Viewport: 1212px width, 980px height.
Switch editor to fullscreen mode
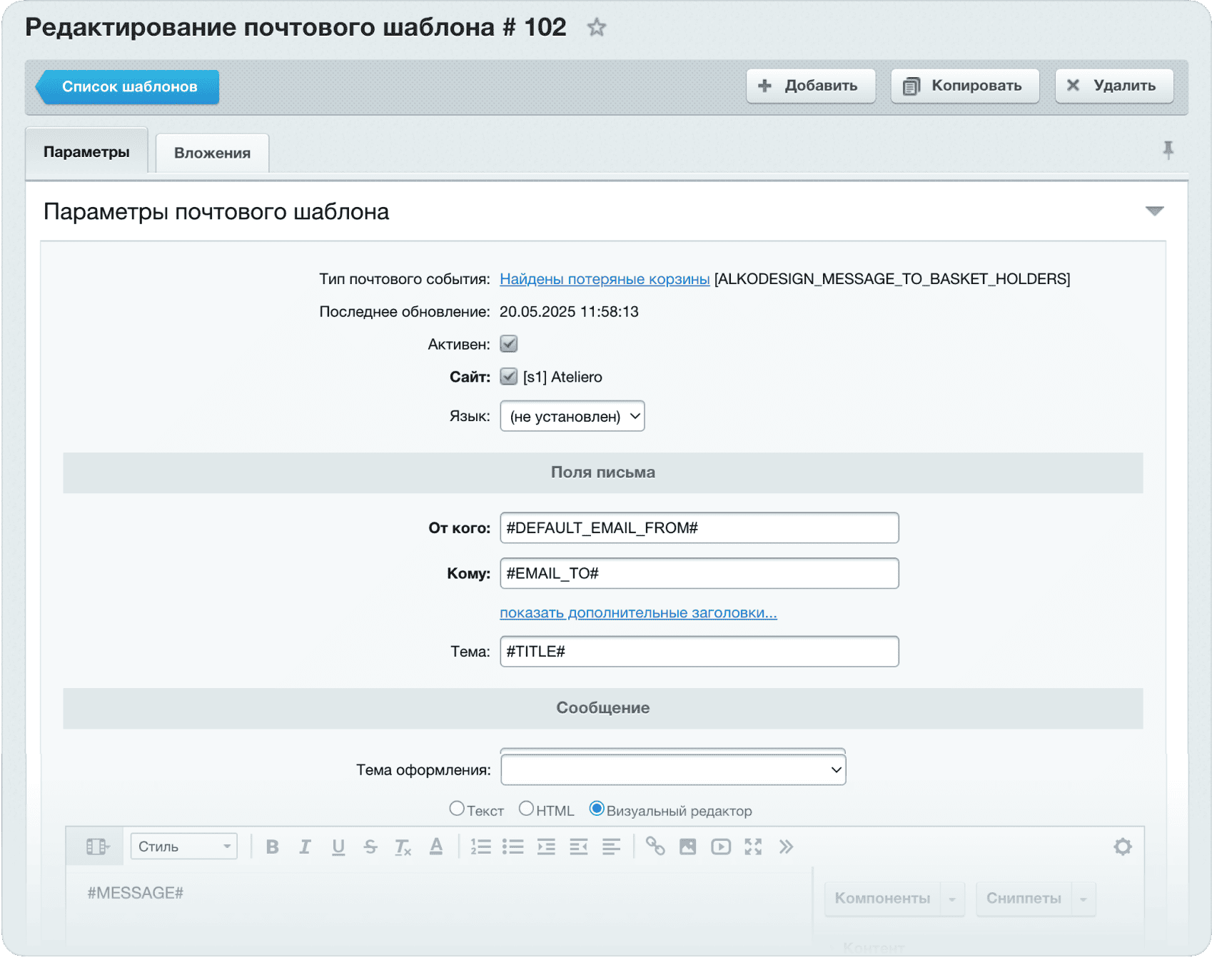(753, 847)
